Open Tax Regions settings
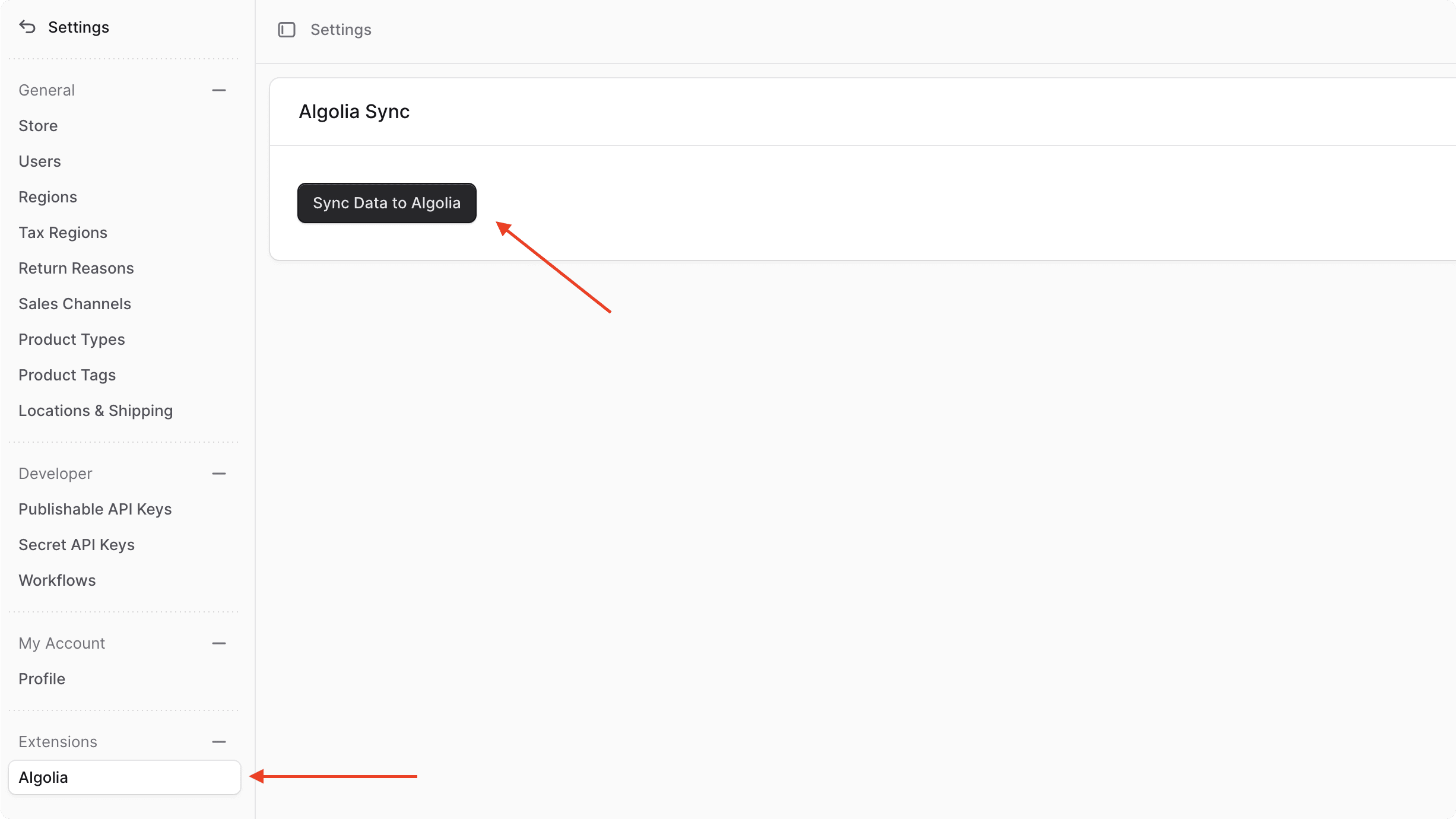Image resolution: width=1456 pixels, height=819 pixels. (x=62, y=232)
